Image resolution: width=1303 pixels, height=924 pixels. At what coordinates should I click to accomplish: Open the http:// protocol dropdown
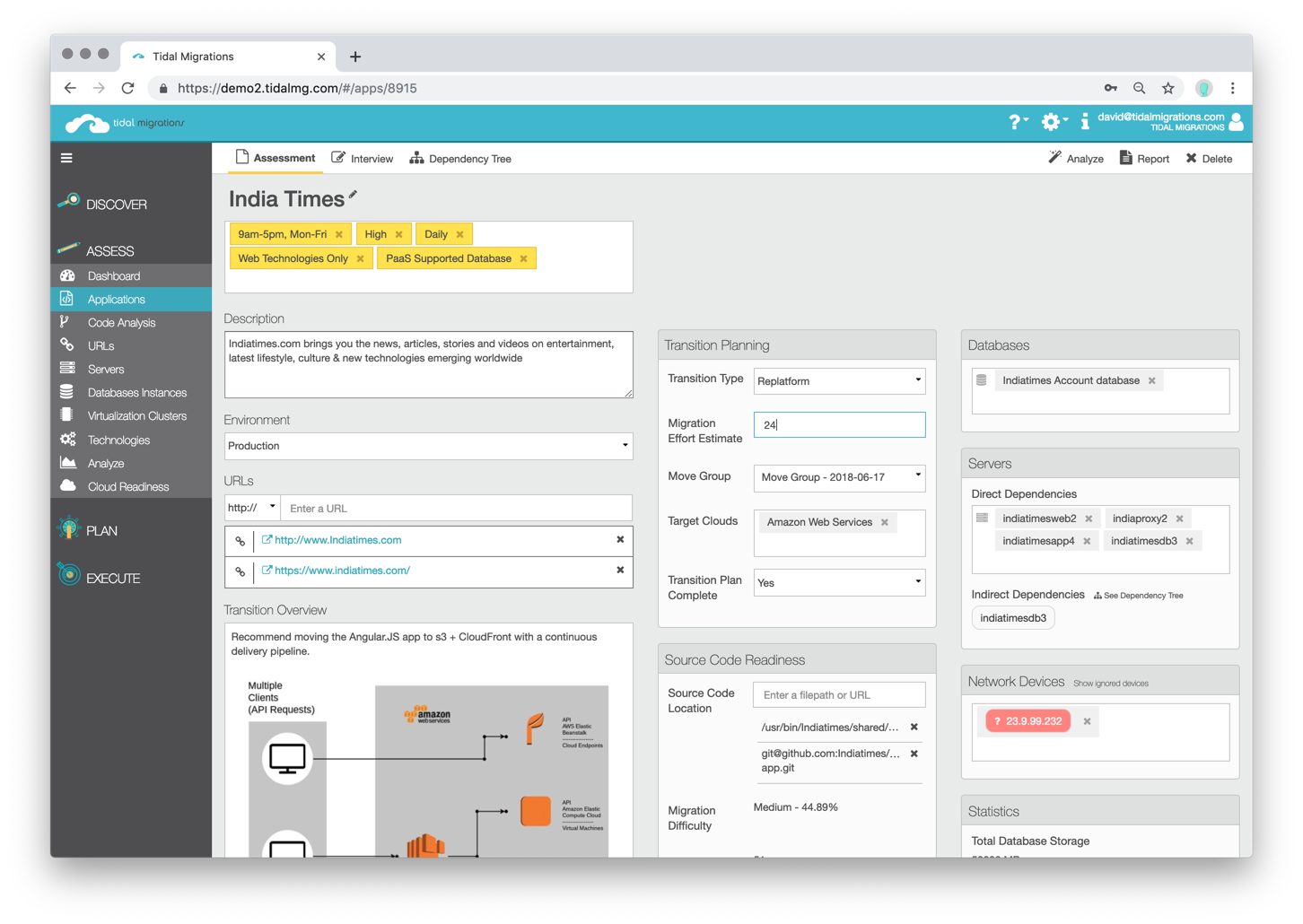click(x=252, y=508)
